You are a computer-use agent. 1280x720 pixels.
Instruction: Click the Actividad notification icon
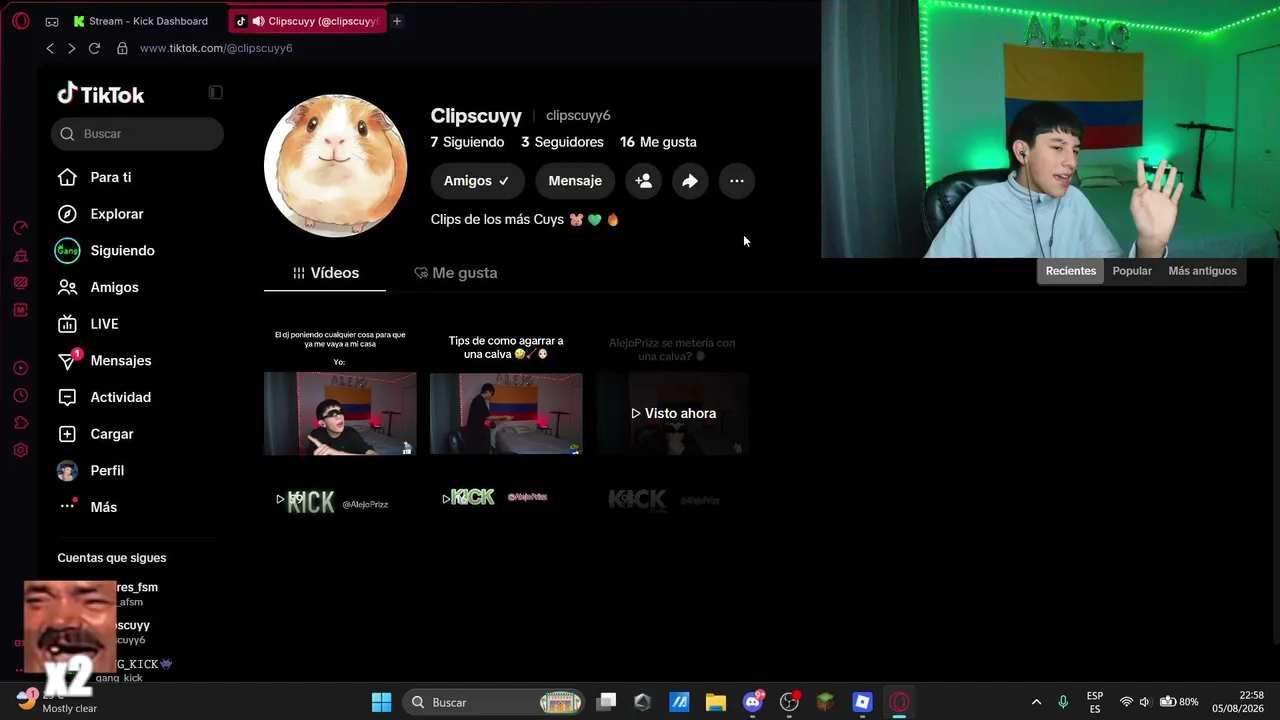click(x=67, y=397)
